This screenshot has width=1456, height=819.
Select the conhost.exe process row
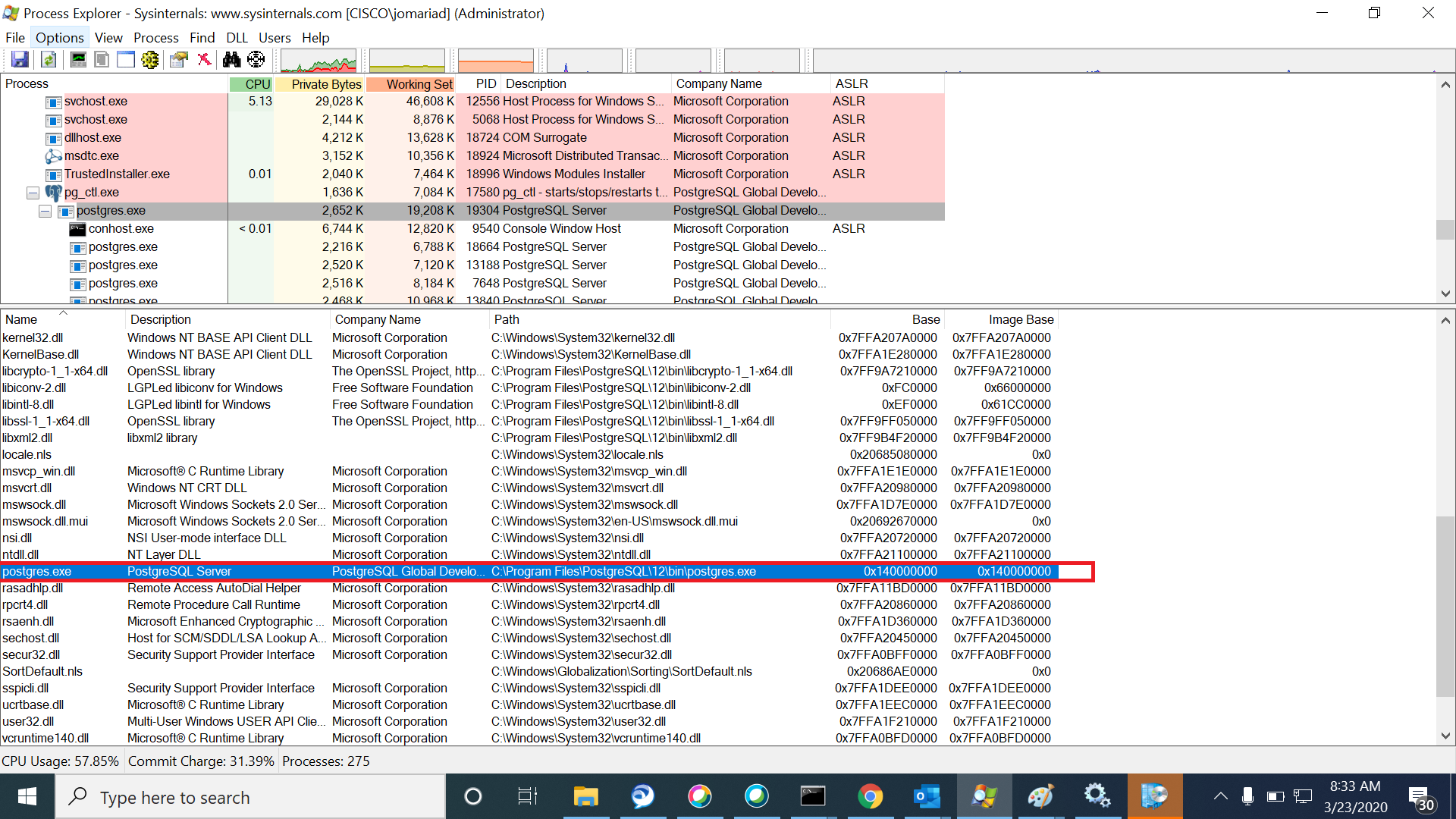pos(121,229)
